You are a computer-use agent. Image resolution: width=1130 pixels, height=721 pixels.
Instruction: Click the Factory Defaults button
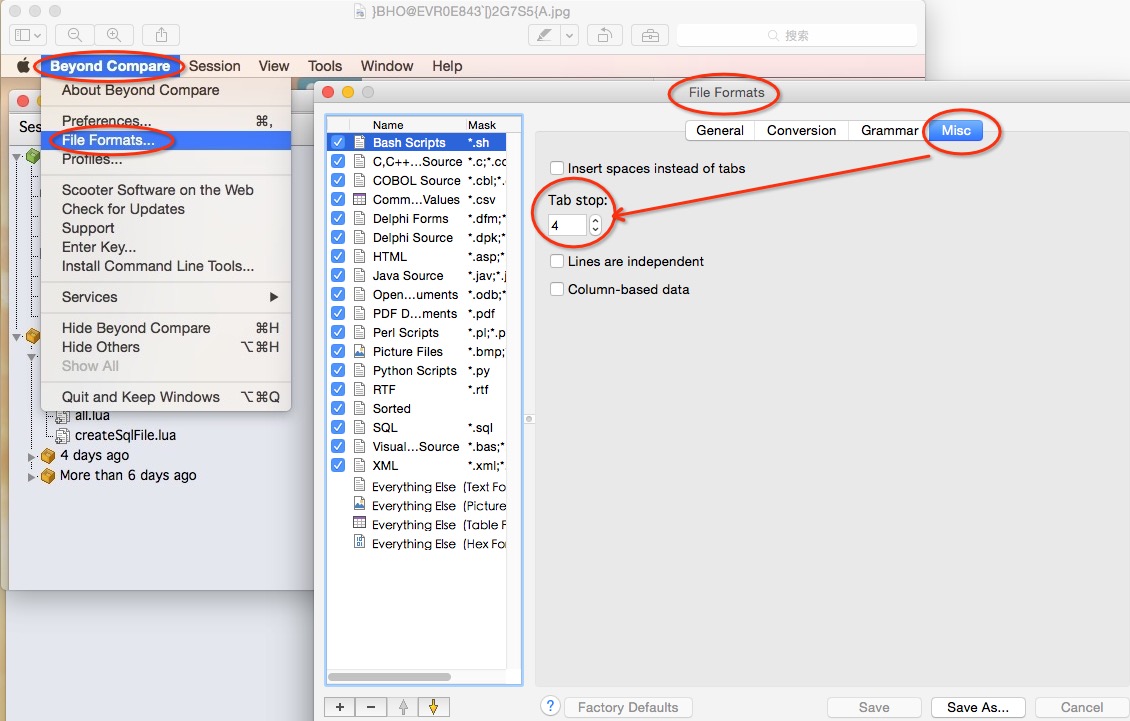click(x=628, y=707)
